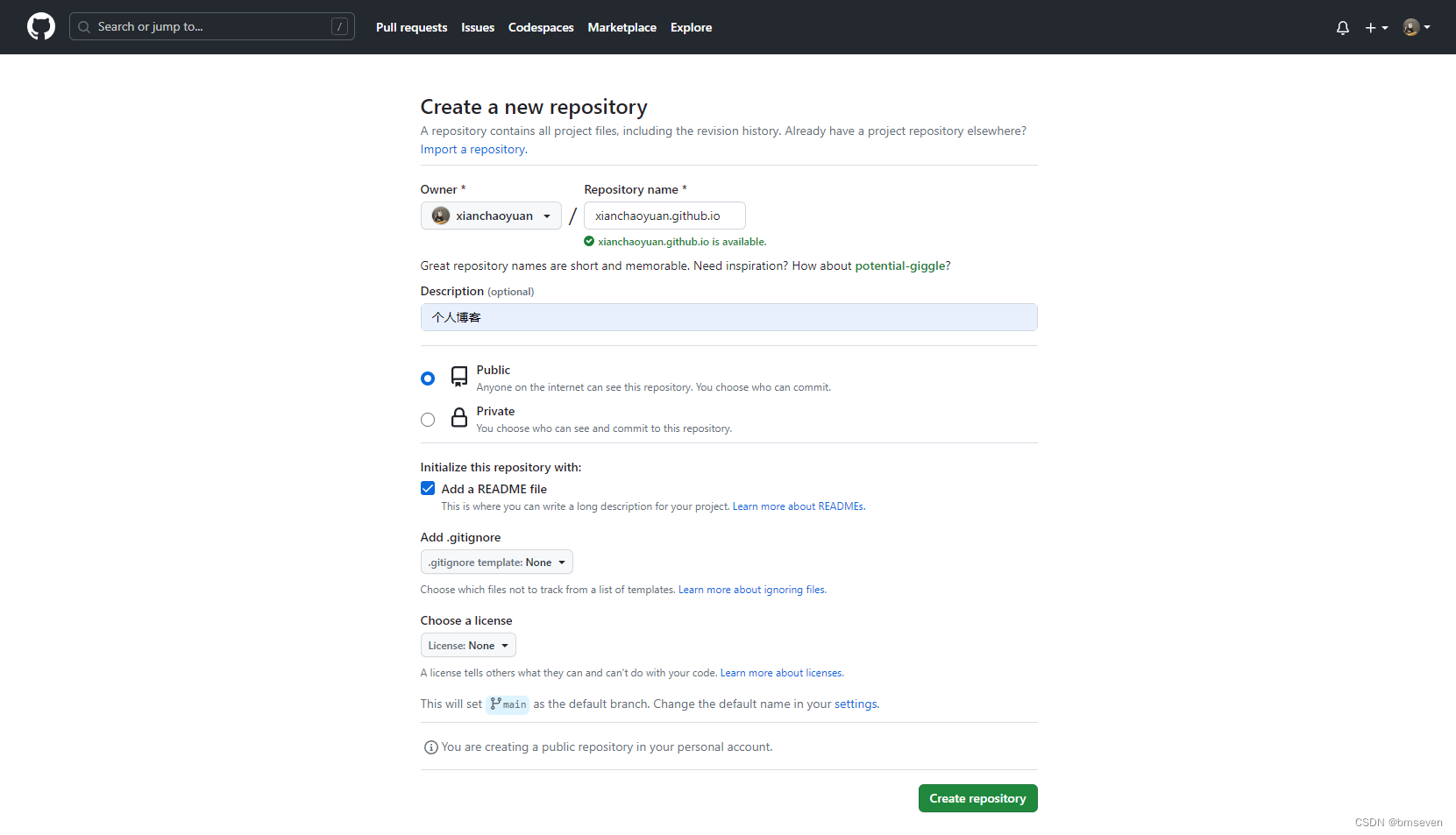Screen dimensions: 1456x835
Task: Open Learn more about READMEs link
Action: pyautogui.click(x=799, y=506)
